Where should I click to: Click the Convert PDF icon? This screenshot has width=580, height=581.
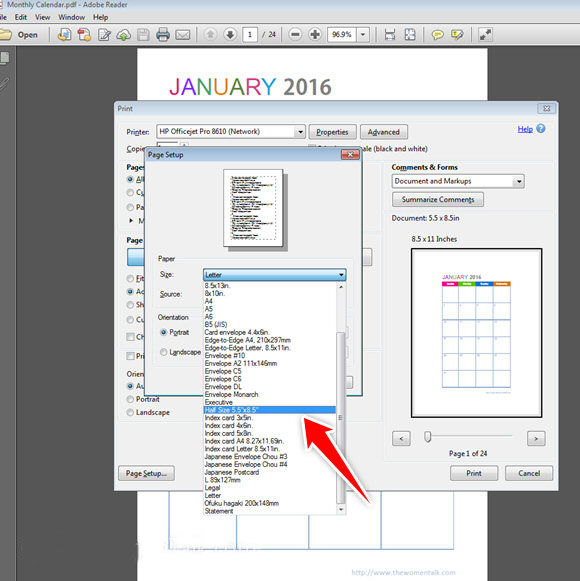[x=84, y=35]
